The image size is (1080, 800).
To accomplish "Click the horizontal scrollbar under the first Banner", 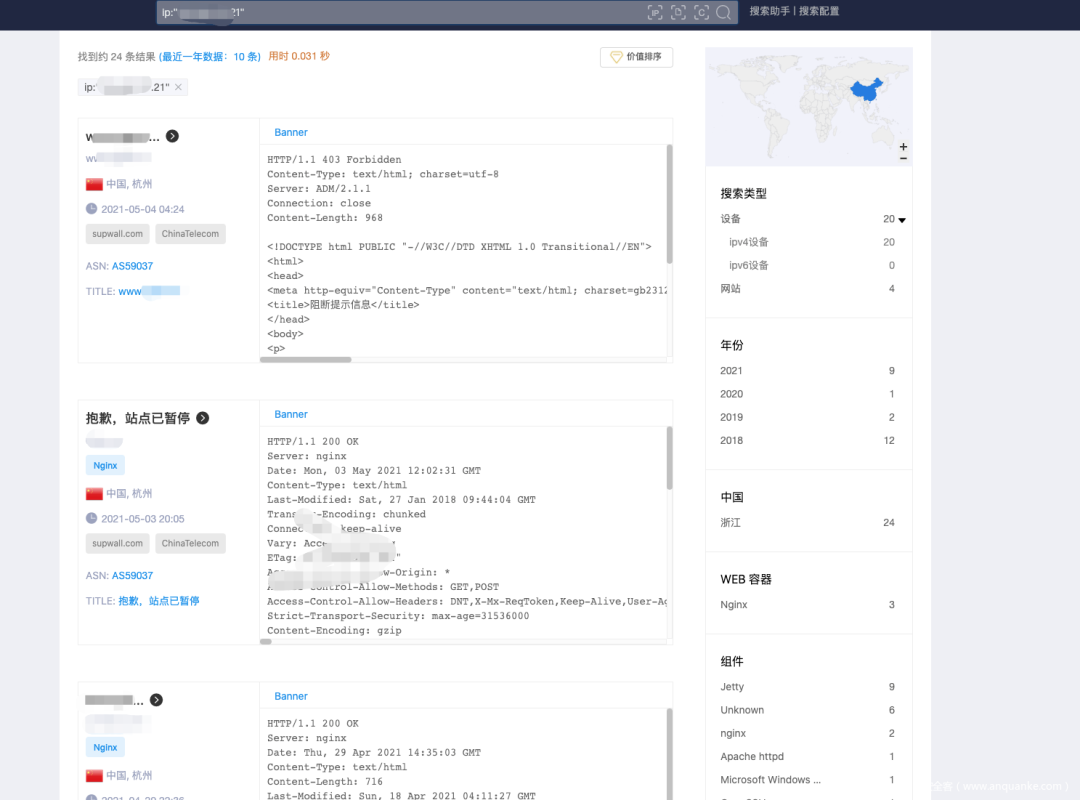I will (306, 358).
